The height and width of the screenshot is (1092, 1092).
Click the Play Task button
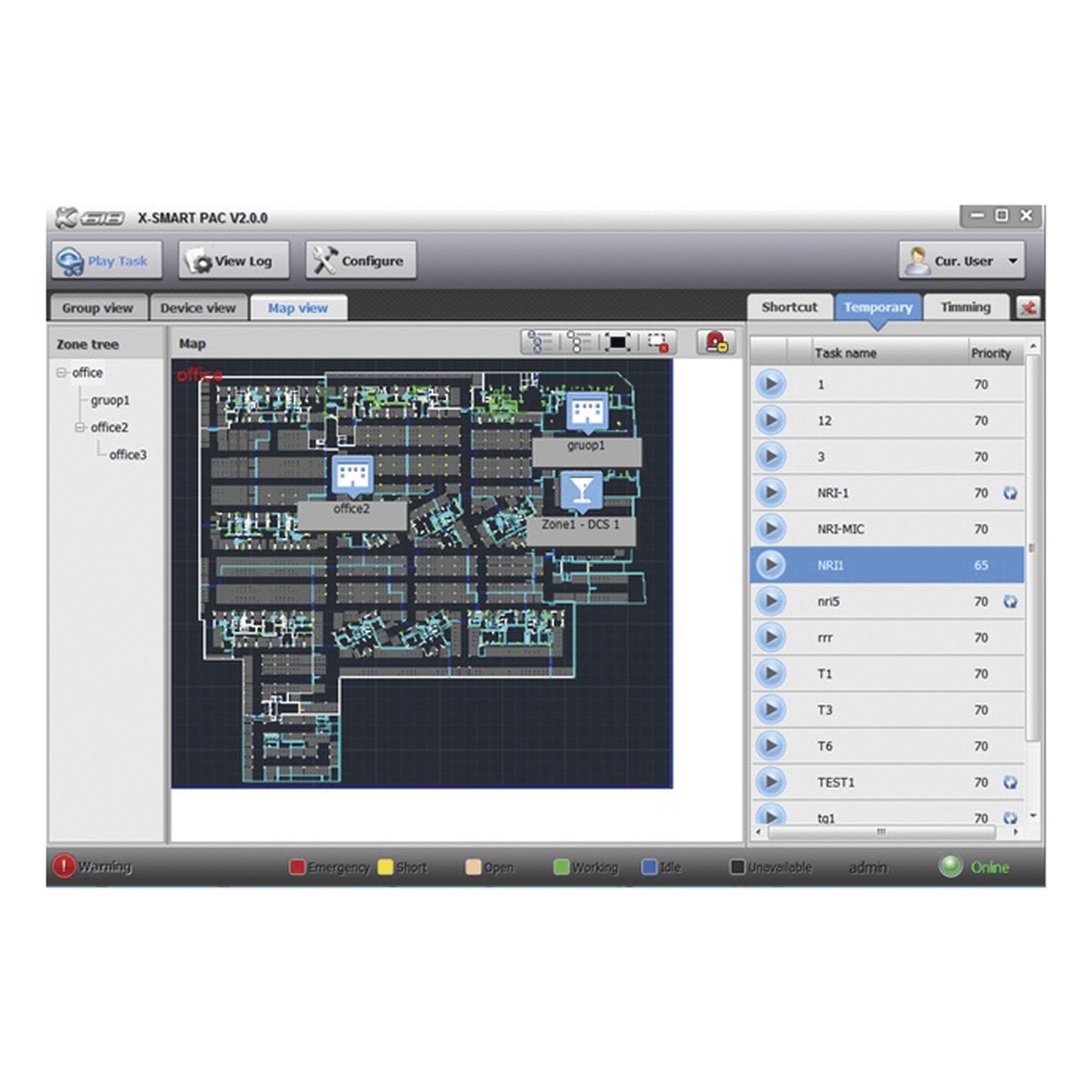point(108,260)
